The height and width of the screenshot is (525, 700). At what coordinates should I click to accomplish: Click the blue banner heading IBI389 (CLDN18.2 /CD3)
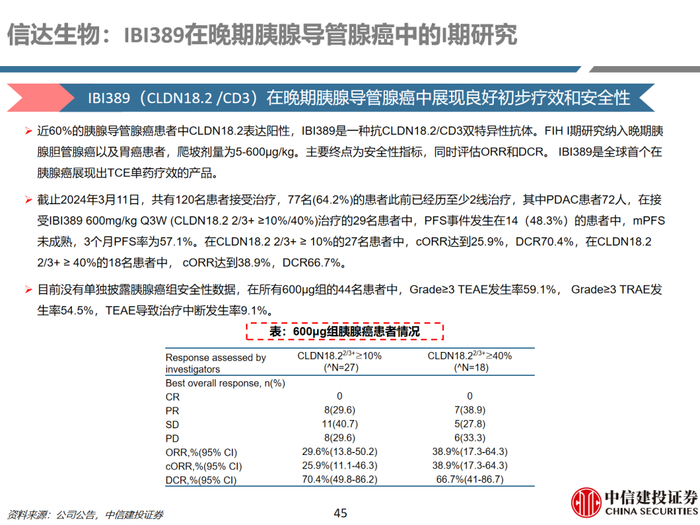(358, 98)
